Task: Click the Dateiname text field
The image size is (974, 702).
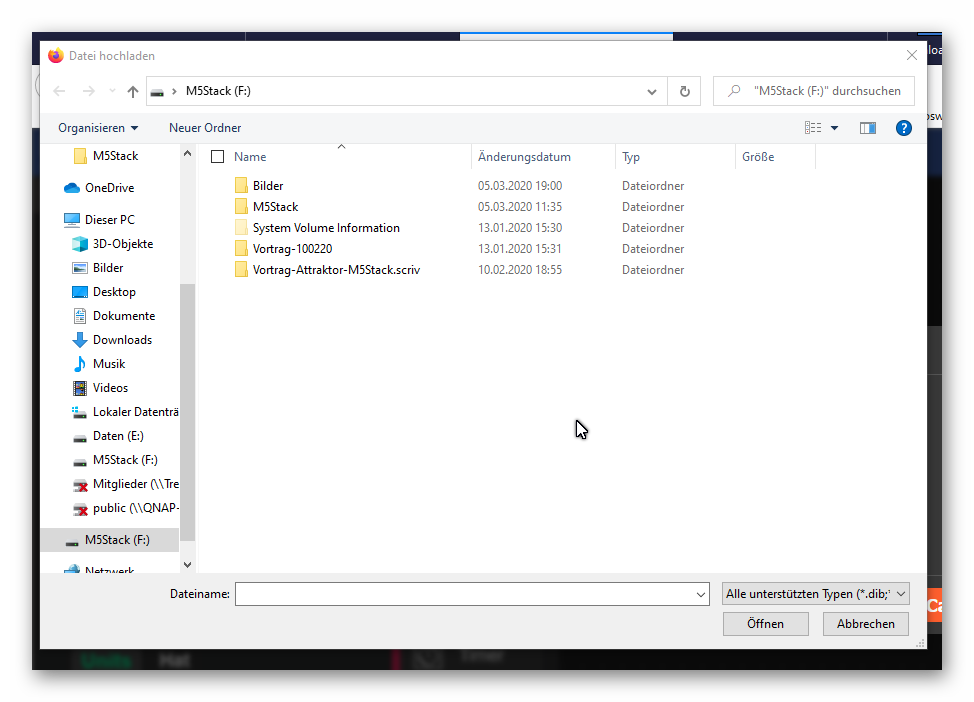Action: coord(463,594)
